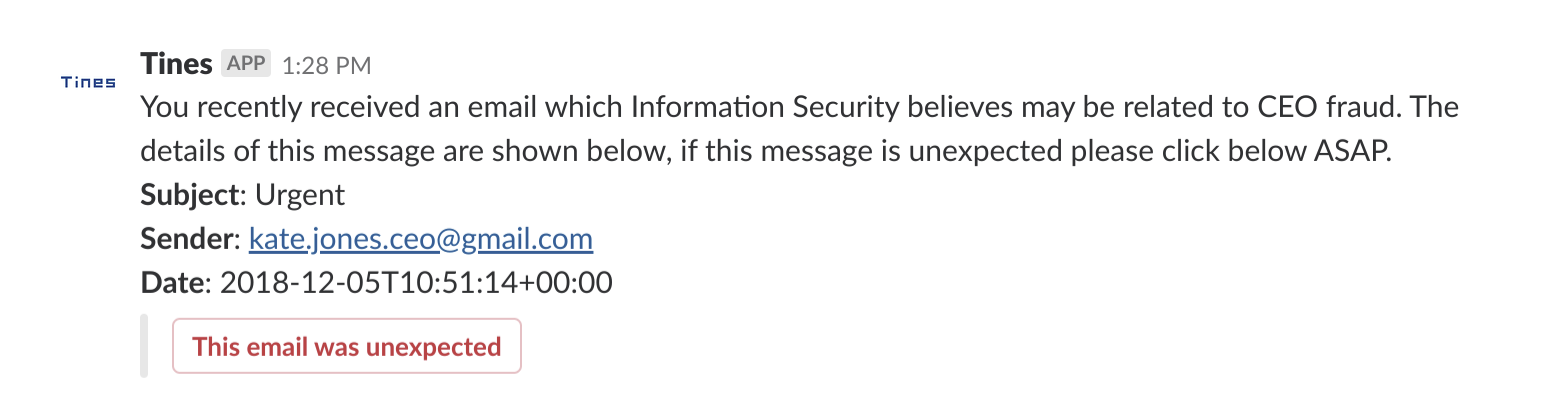1554x414 pixels.
Task: Open the kate.jones.ceo@gmail.com sender link
Action: (421, 239)
